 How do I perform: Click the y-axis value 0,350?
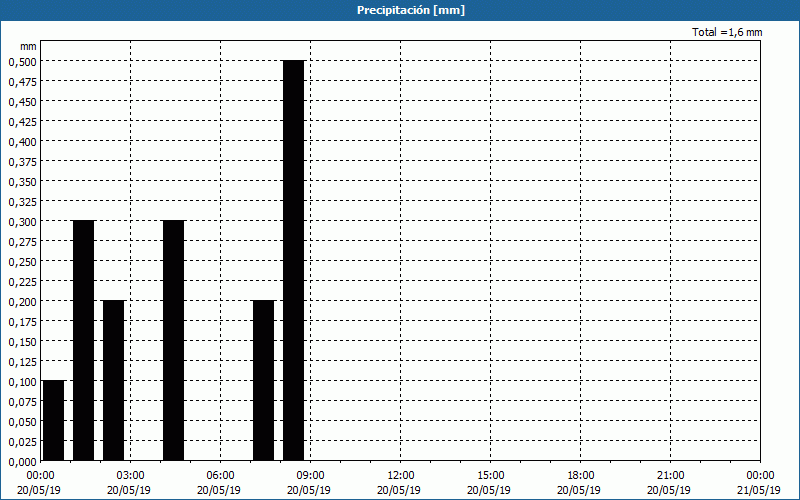pyautogui.click(x=22, y=182)
